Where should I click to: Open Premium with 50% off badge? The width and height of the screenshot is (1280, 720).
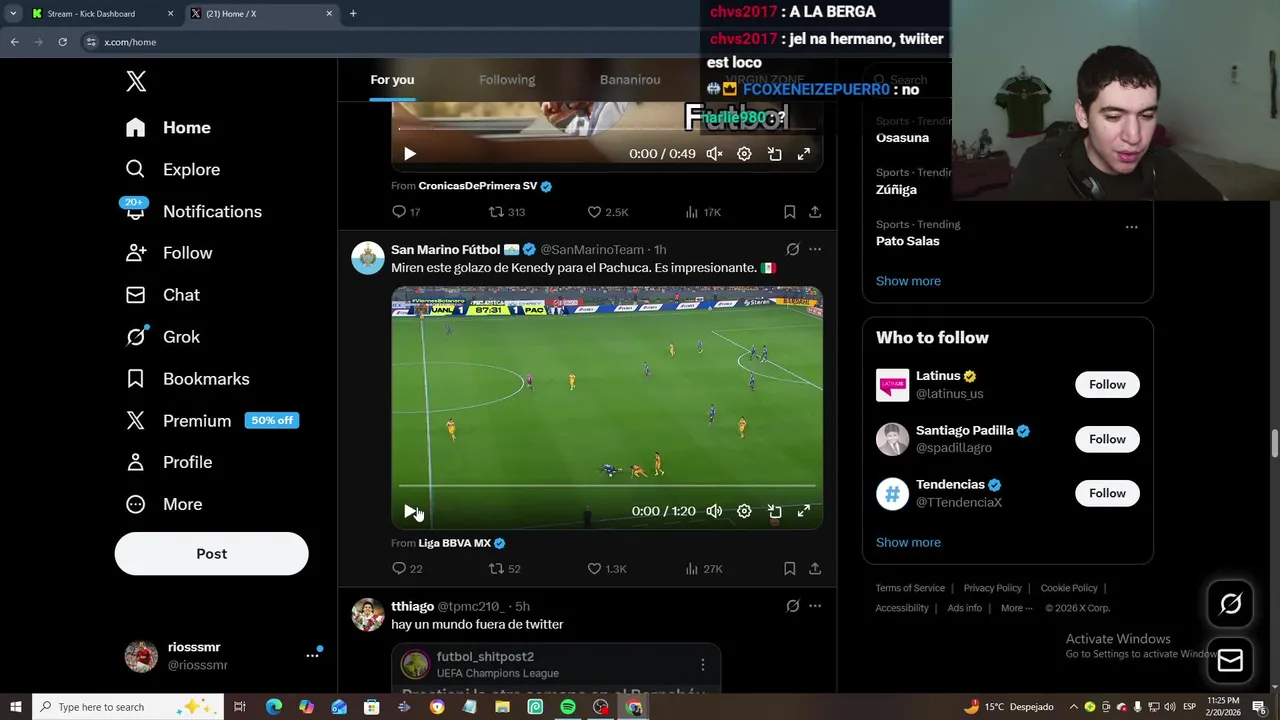point(212,421)
